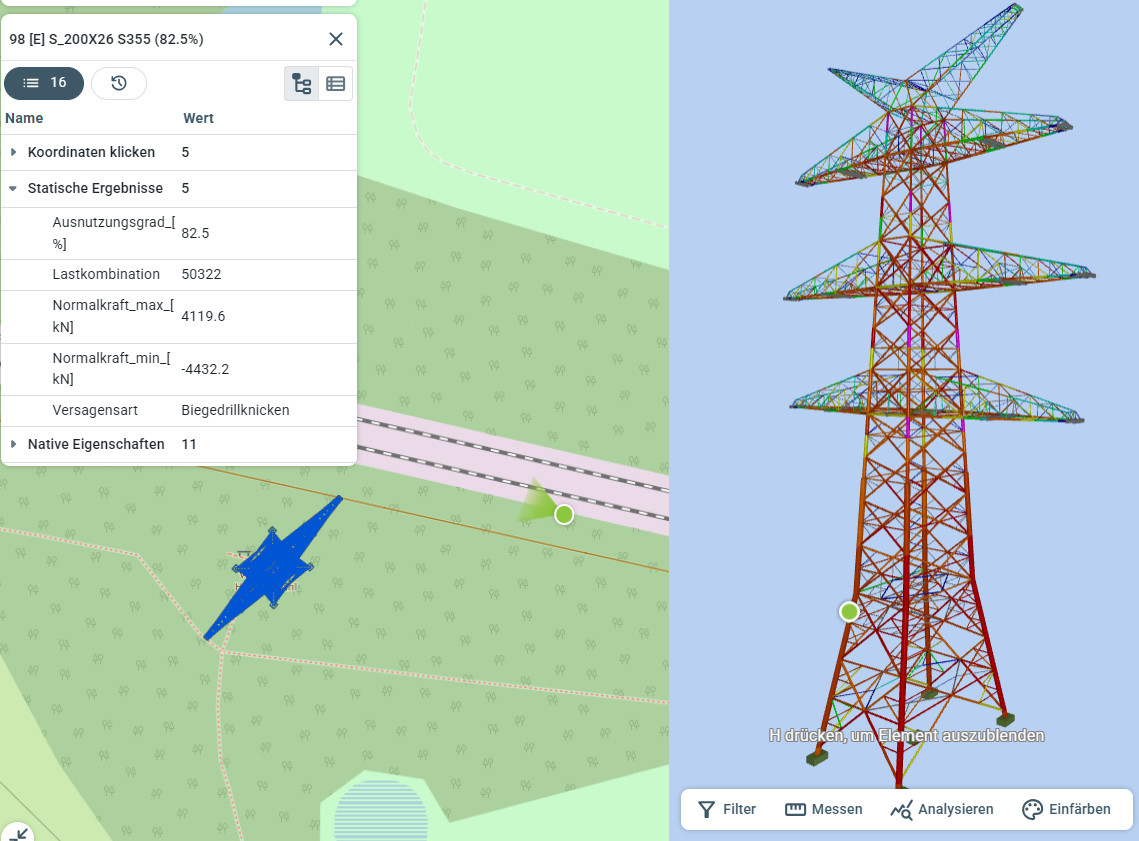
Task: Click the 16 properties list button
Action: click(44, 83)
